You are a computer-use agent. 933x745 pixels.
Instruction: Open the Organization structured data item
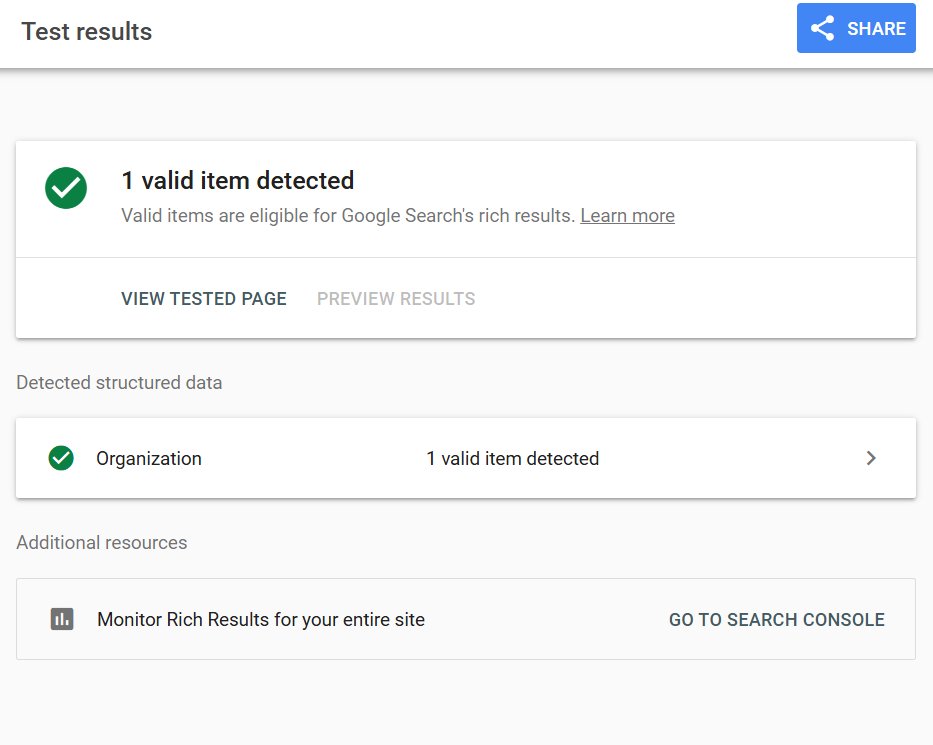pos(466,458)
